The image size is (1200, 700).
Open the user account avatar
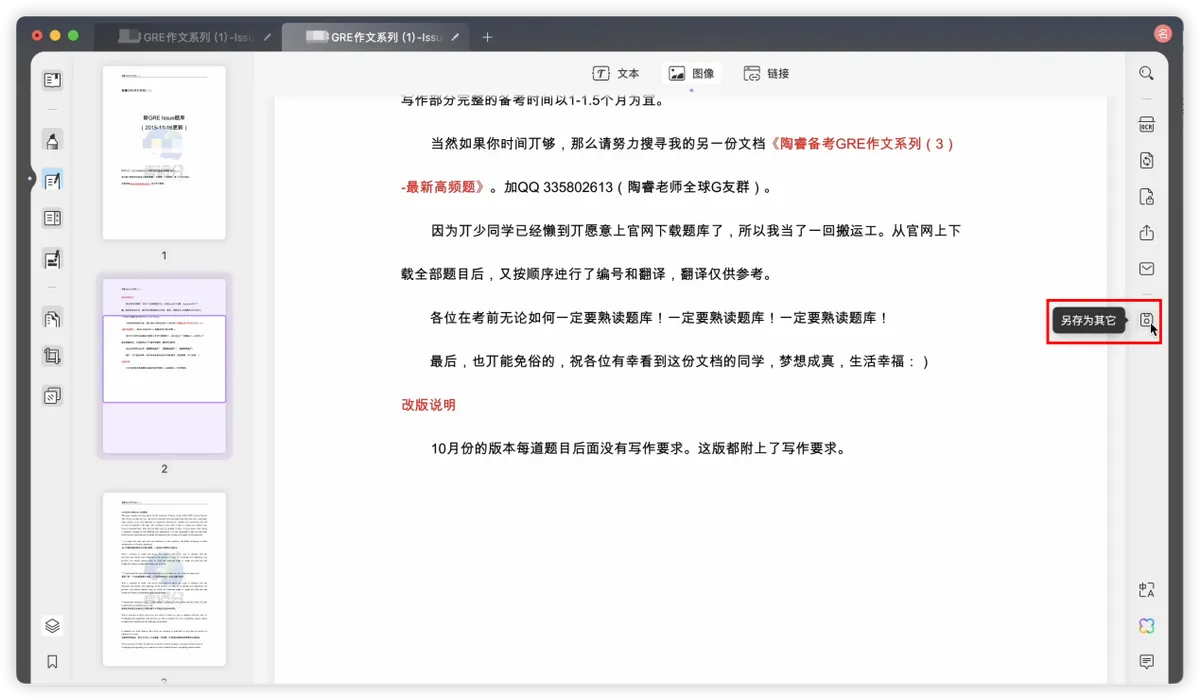tap(1162, 34)
